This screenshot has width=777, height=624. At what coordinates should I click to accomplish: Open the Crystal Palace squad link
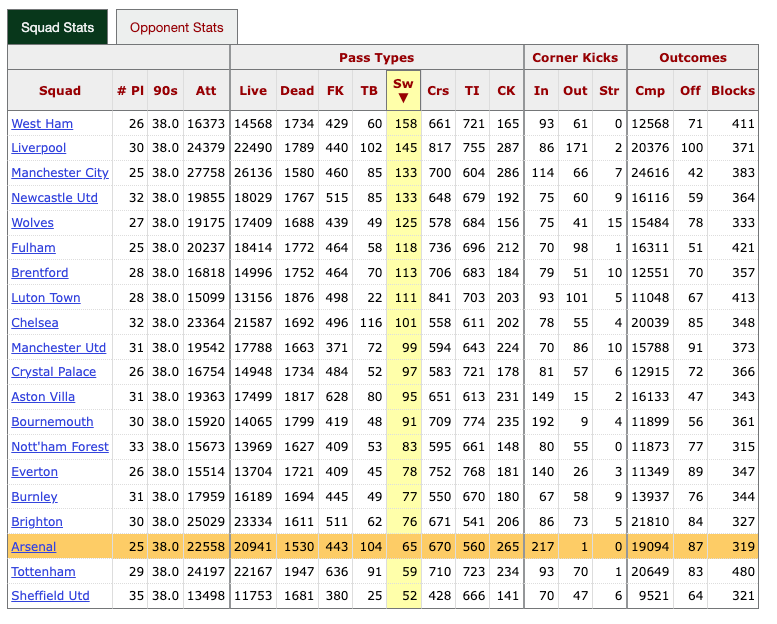point(54,372)
